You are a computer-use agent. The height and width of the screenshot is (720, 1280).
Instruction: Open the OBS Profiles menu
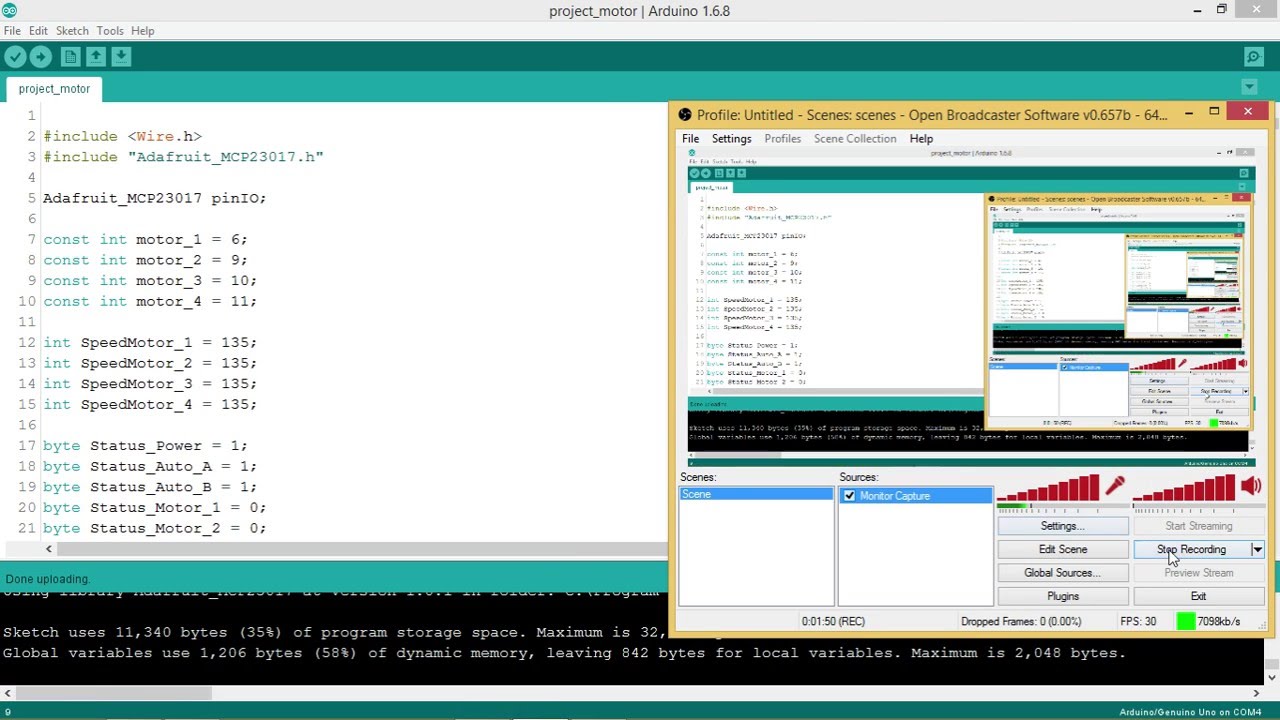tap(783, 139)
